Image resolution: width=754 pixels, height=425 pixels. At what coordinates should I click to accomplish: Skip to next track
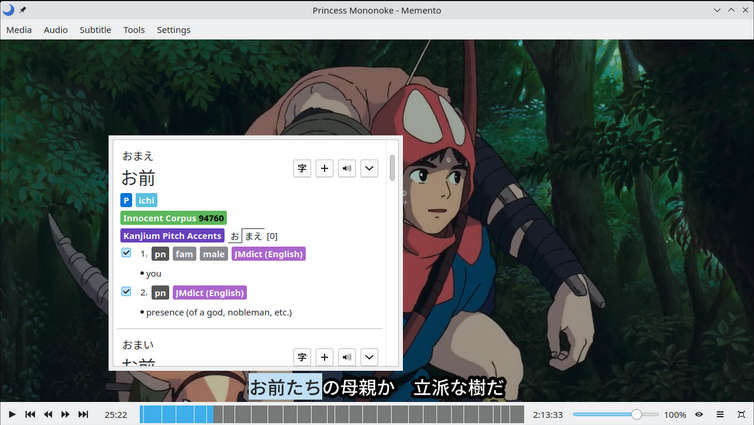click(83, 414)
